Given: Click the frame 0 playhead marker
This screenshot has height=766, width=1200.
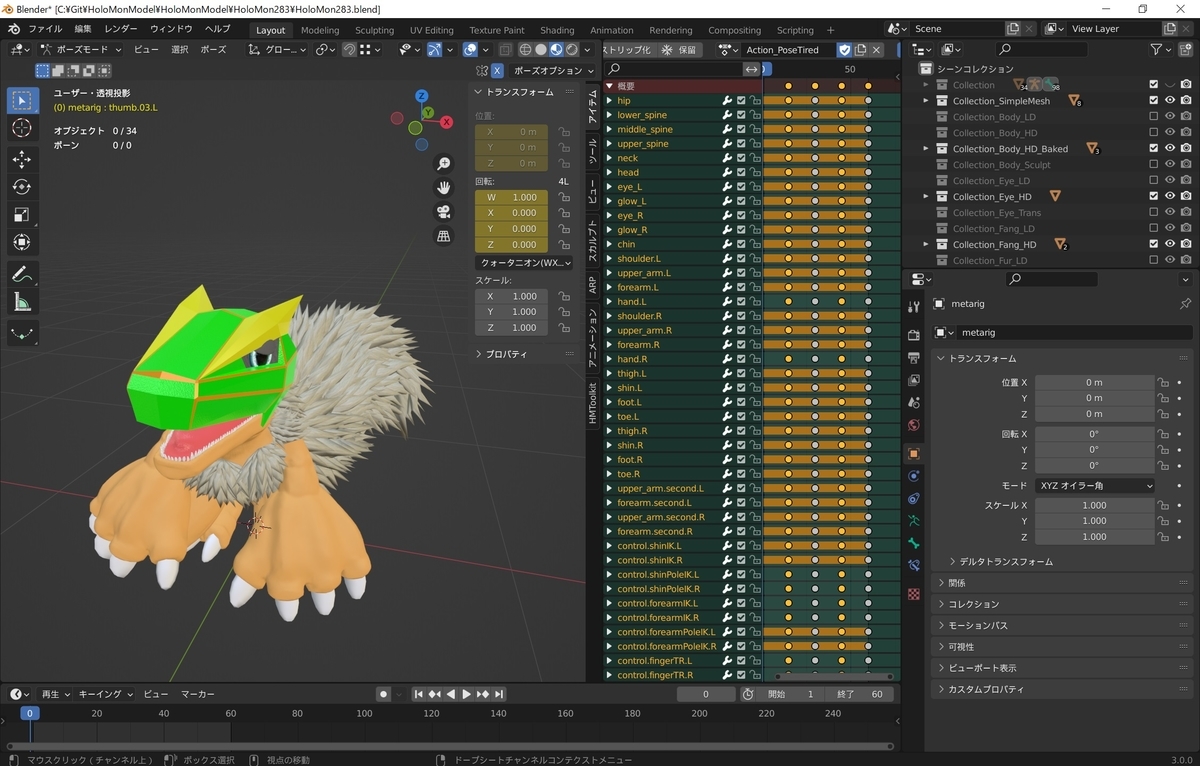Looking at the screenshot, I should 30,713.
